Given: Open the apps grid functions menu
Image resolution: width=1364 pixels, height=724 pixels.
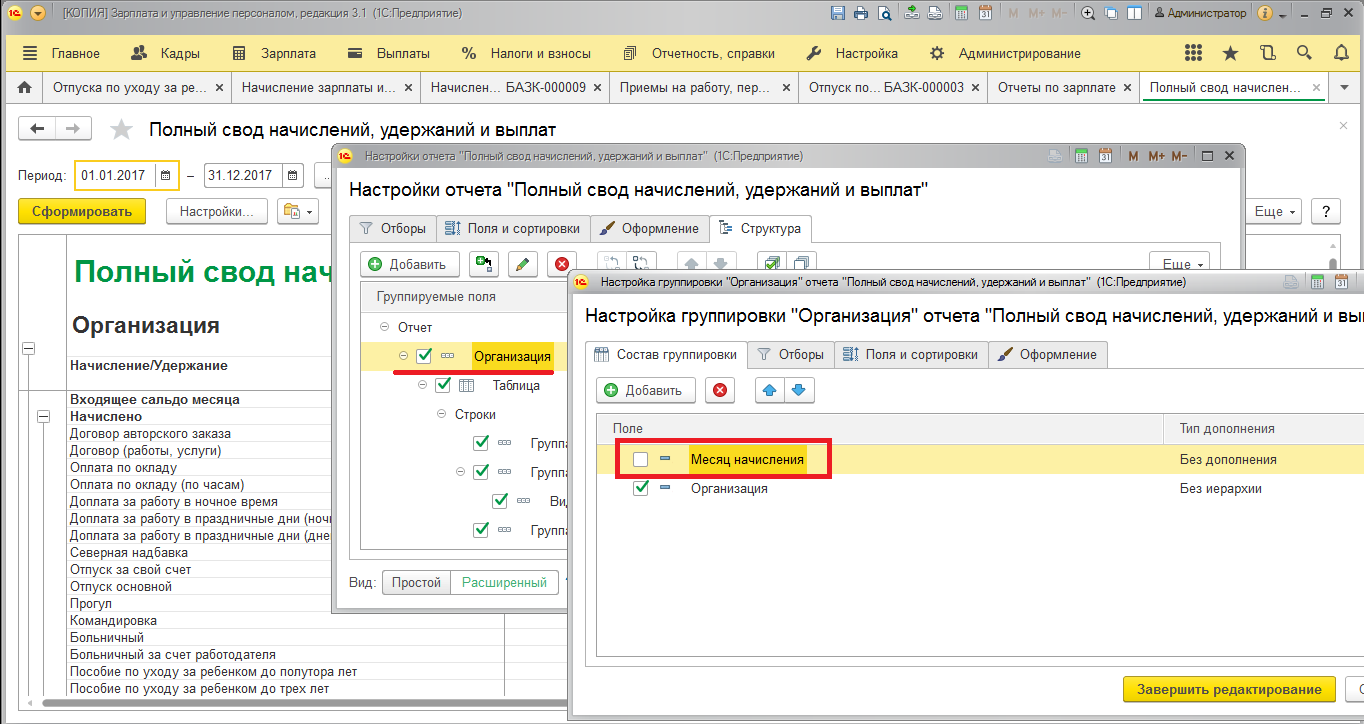Looking at the screenshot, I should pyautogui.click(x=1193, y=53).
